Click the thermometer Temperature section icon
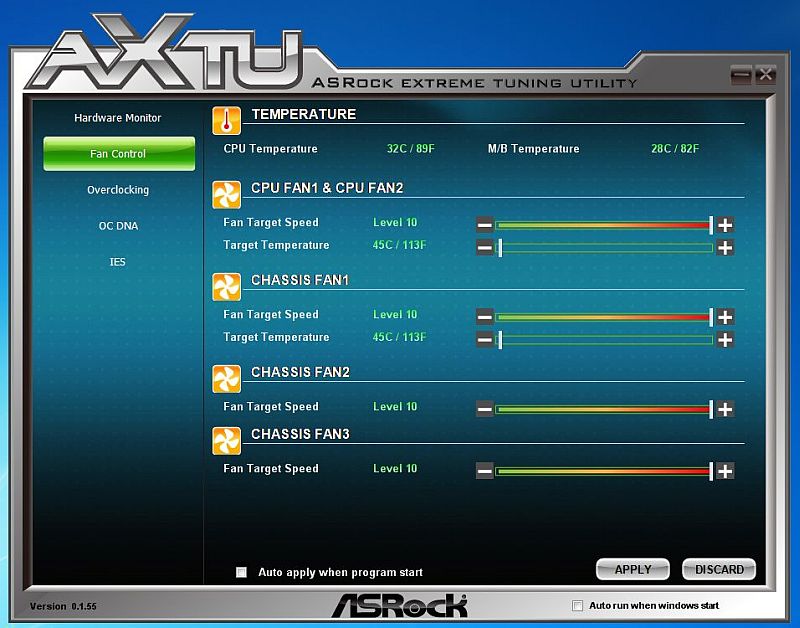The width and height of the screenshot is (800, 628). [227, 121]
